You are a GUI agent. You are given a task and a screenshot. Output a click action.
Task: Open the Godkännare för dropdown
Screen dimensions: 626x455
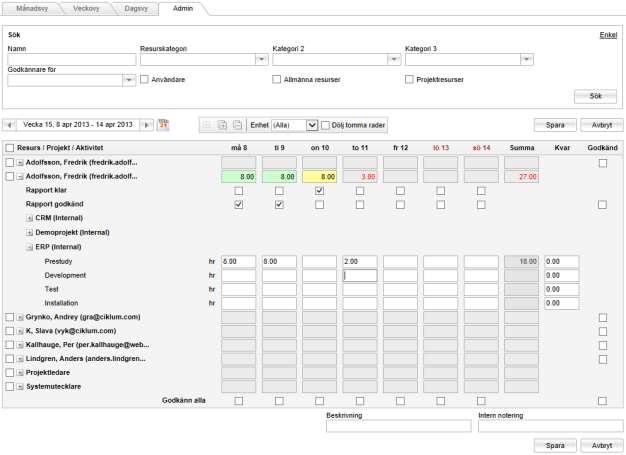[x=129, y=80]
